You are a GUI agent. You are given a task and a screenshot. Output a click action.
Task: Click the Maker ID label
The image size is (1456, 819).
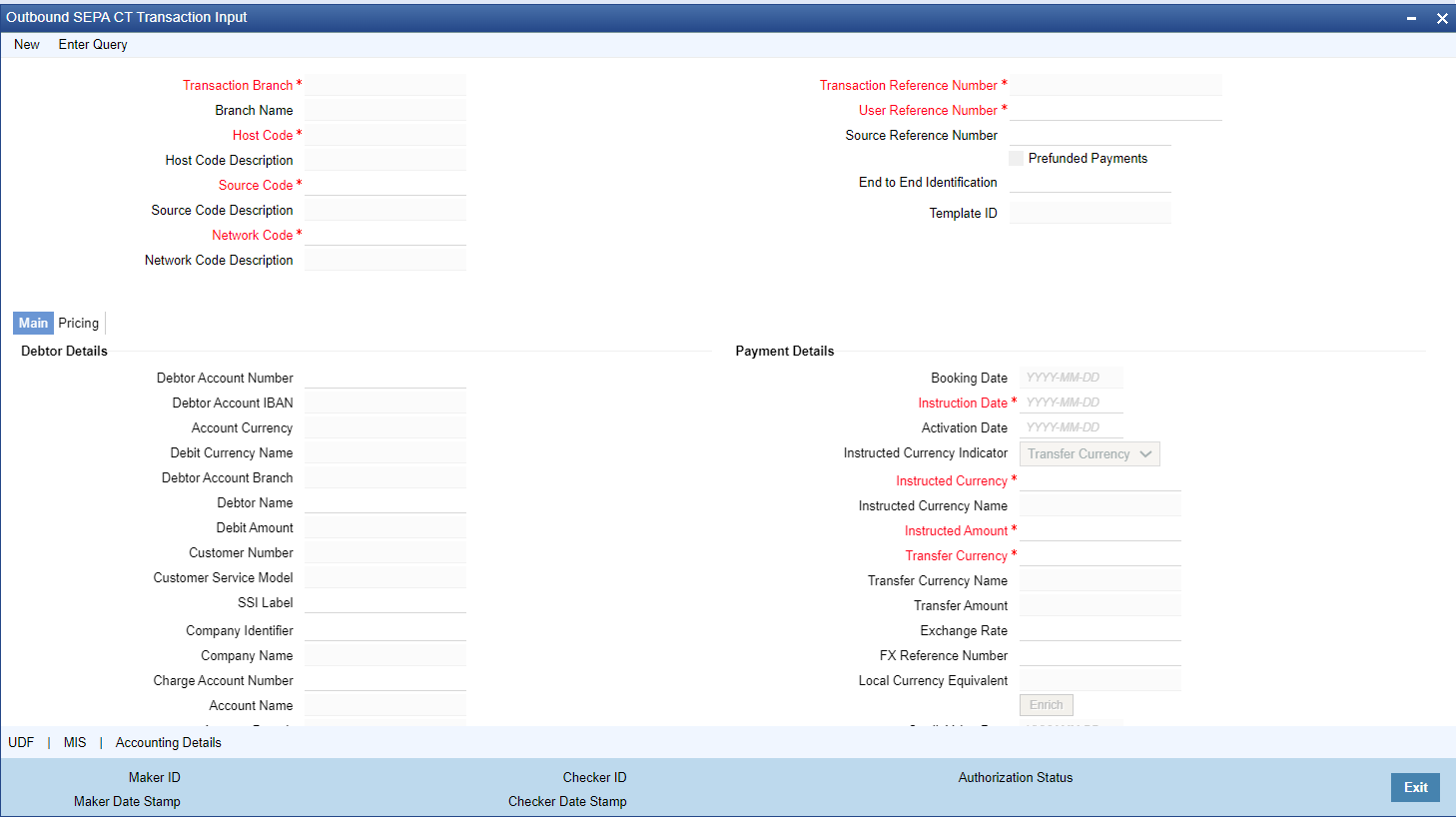point(155,777)
